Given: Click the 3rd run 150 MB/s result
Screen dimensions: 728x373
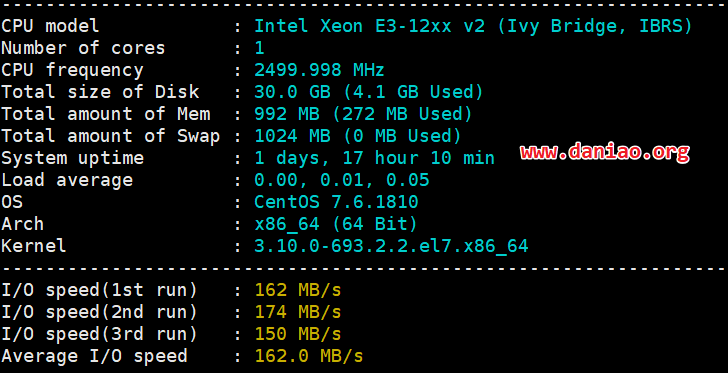Looking at the screenshot, I should 298,334.
